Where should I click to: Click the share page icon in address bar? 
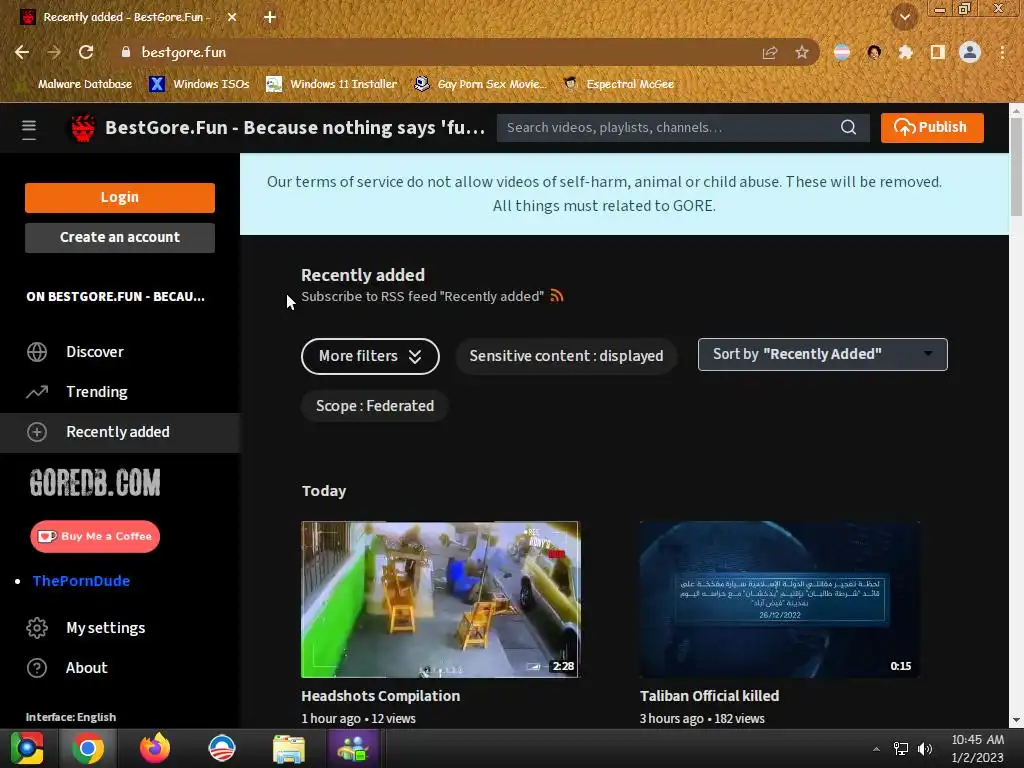pos(770,52)
